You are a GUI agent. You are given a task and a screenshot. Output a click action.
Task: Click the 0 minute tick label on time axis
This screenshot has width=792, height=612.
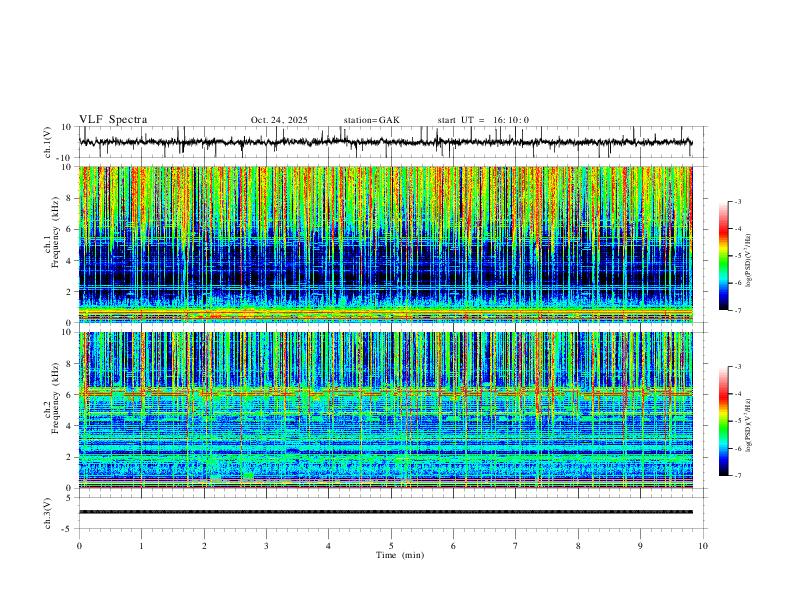tap(79, 546)
